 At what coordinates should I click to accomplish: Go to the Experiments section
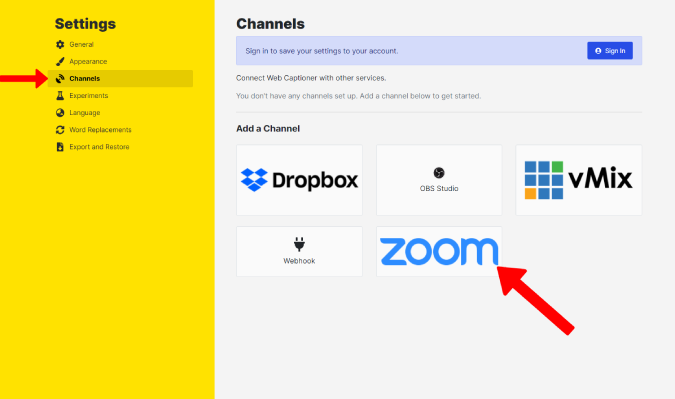pos(120,96)
